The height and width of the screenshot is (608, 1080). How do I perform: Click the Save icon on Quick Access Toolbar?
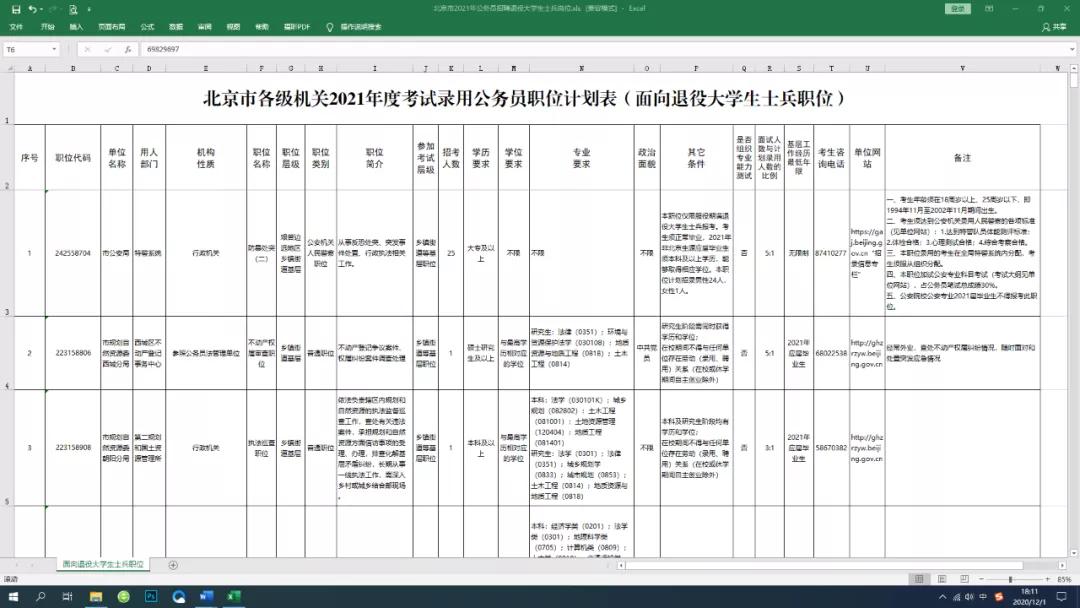(x=17, y=9)
